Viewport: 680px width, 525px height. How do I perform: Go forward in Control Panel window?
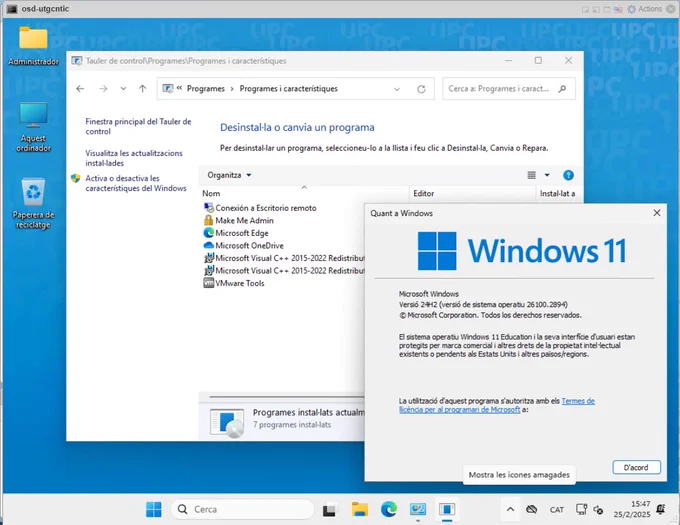coord(103,89)
